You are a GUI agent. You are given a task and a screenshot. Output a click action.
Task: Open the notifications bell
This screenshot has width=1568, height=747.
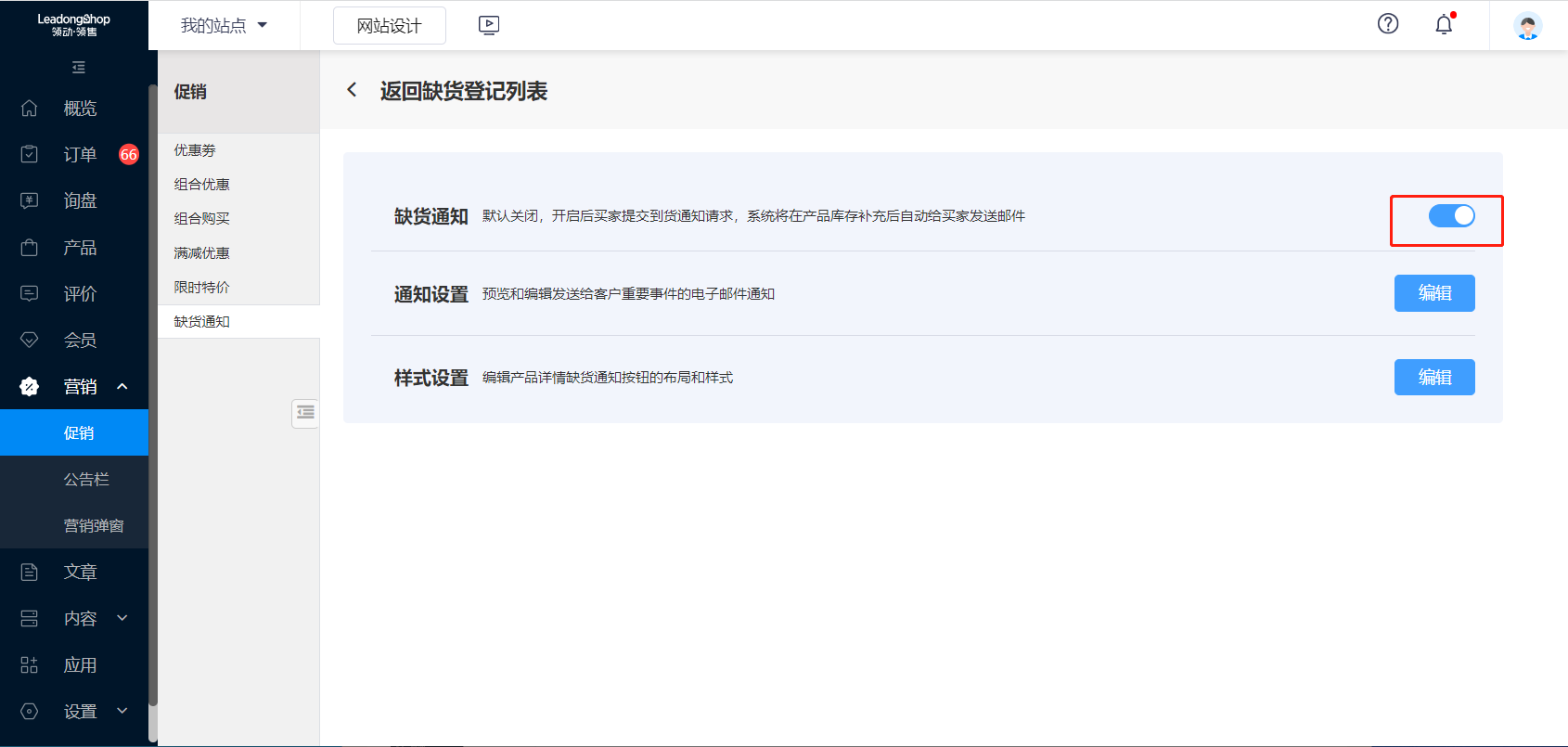coord(1444,25)
